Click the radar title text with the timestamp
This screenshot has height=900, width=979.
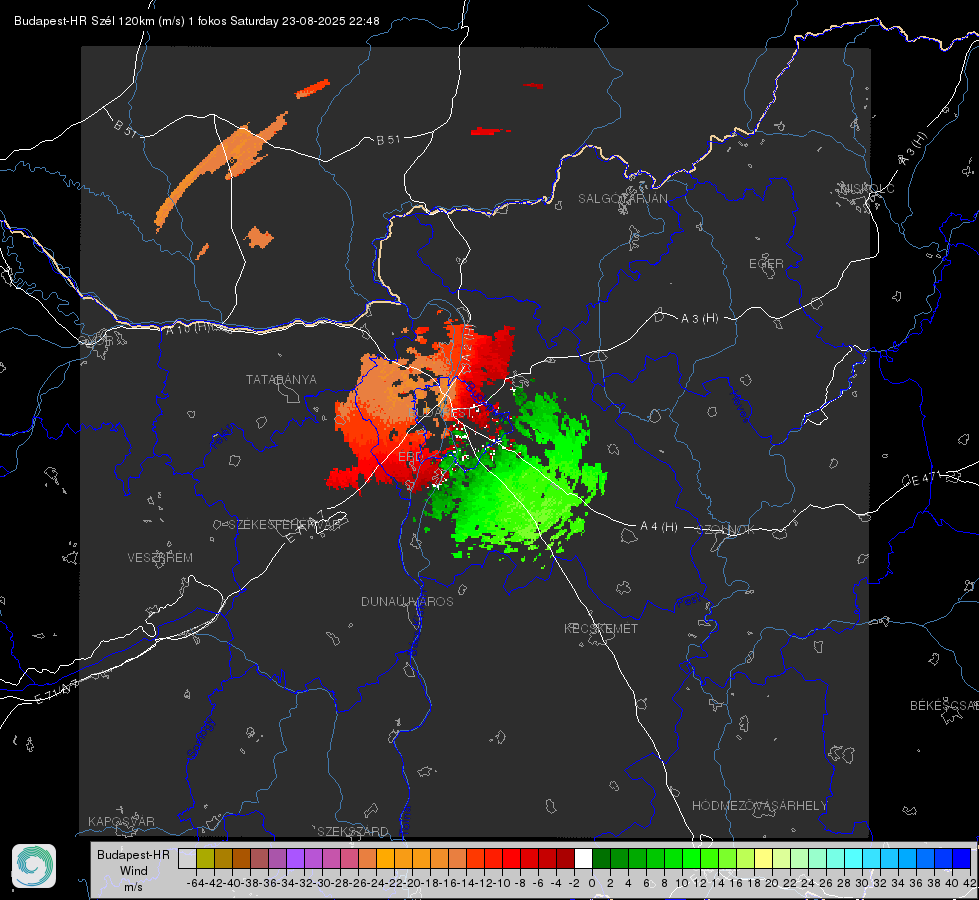pyautogui.click(x=197, y=21)
